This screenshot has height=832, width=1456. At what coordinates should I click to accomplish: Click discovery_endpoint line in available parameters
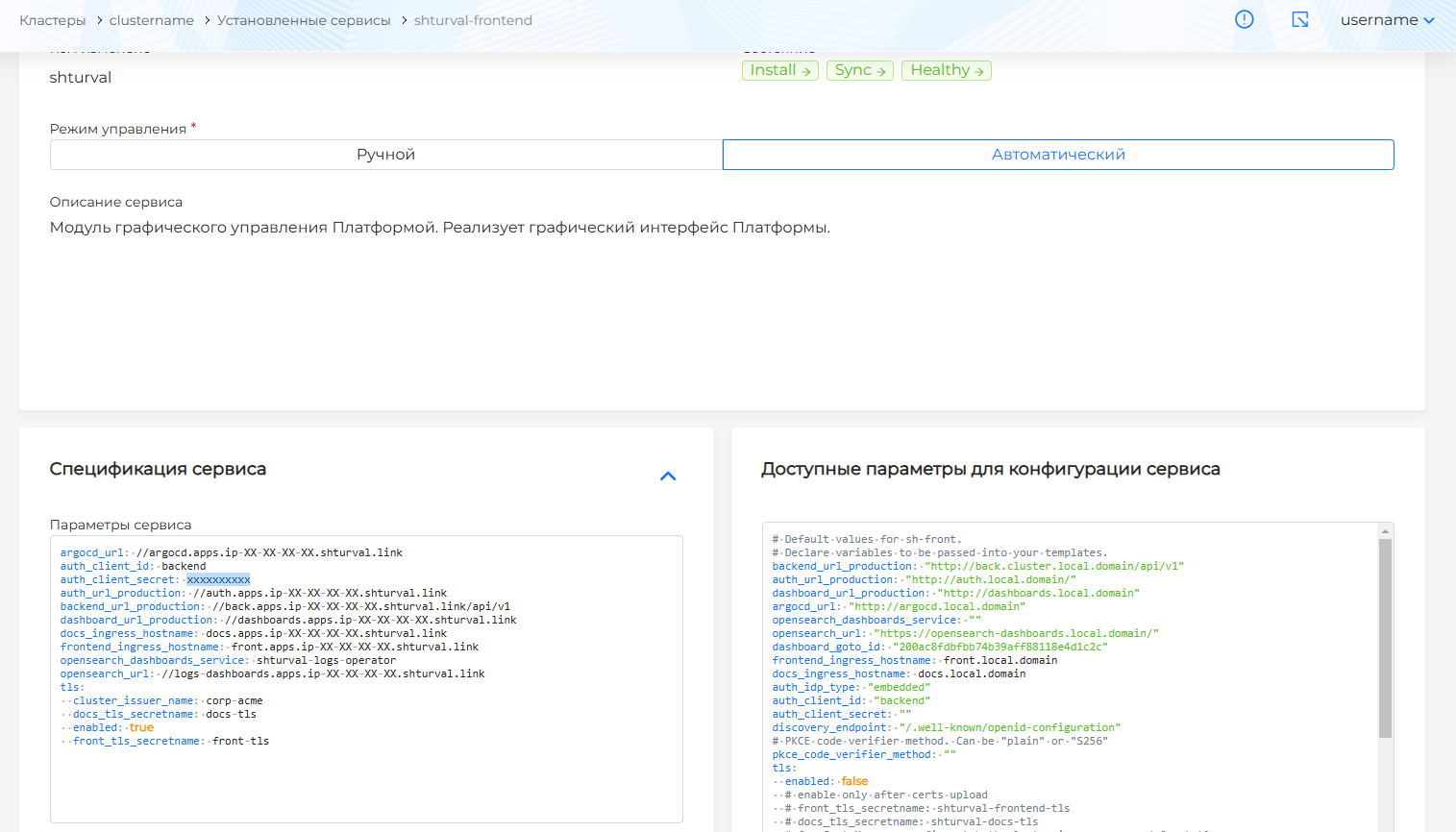(947, 727)
